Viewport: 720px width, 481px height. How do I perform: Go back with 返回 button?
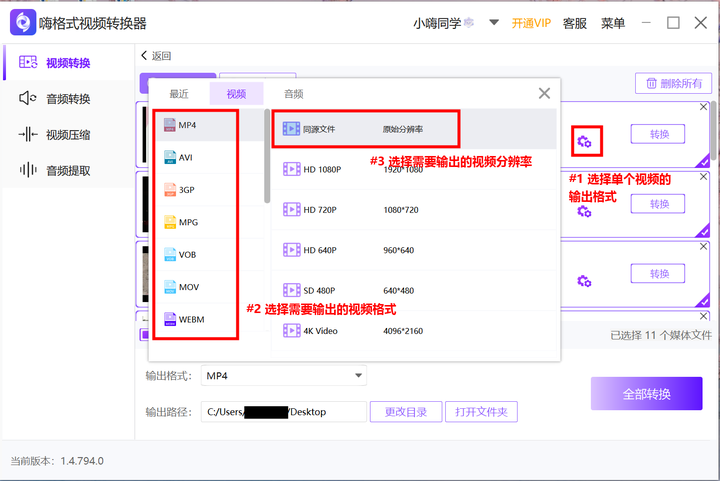click(156, 56)
